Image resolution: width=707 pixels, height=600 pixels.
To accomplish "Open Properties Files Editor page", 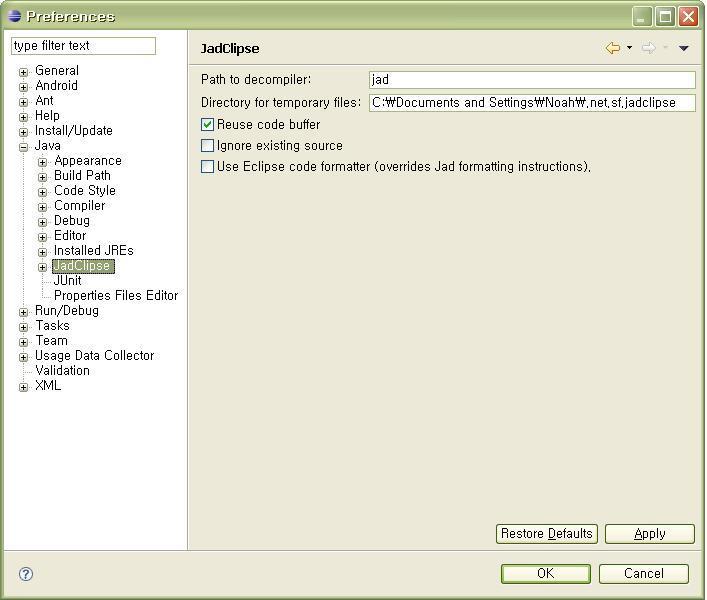I will point(116,295).
